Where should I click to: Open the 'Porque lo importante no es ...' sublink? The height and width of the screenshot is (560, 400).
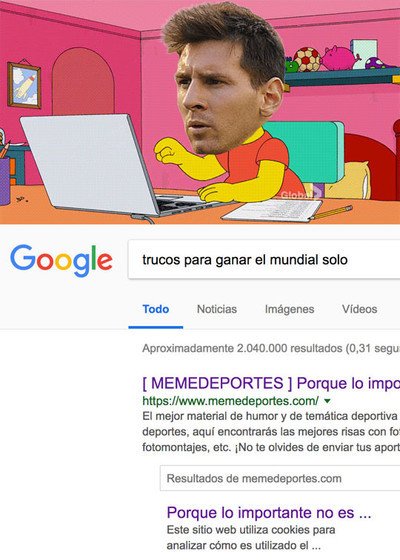point(269,512)
